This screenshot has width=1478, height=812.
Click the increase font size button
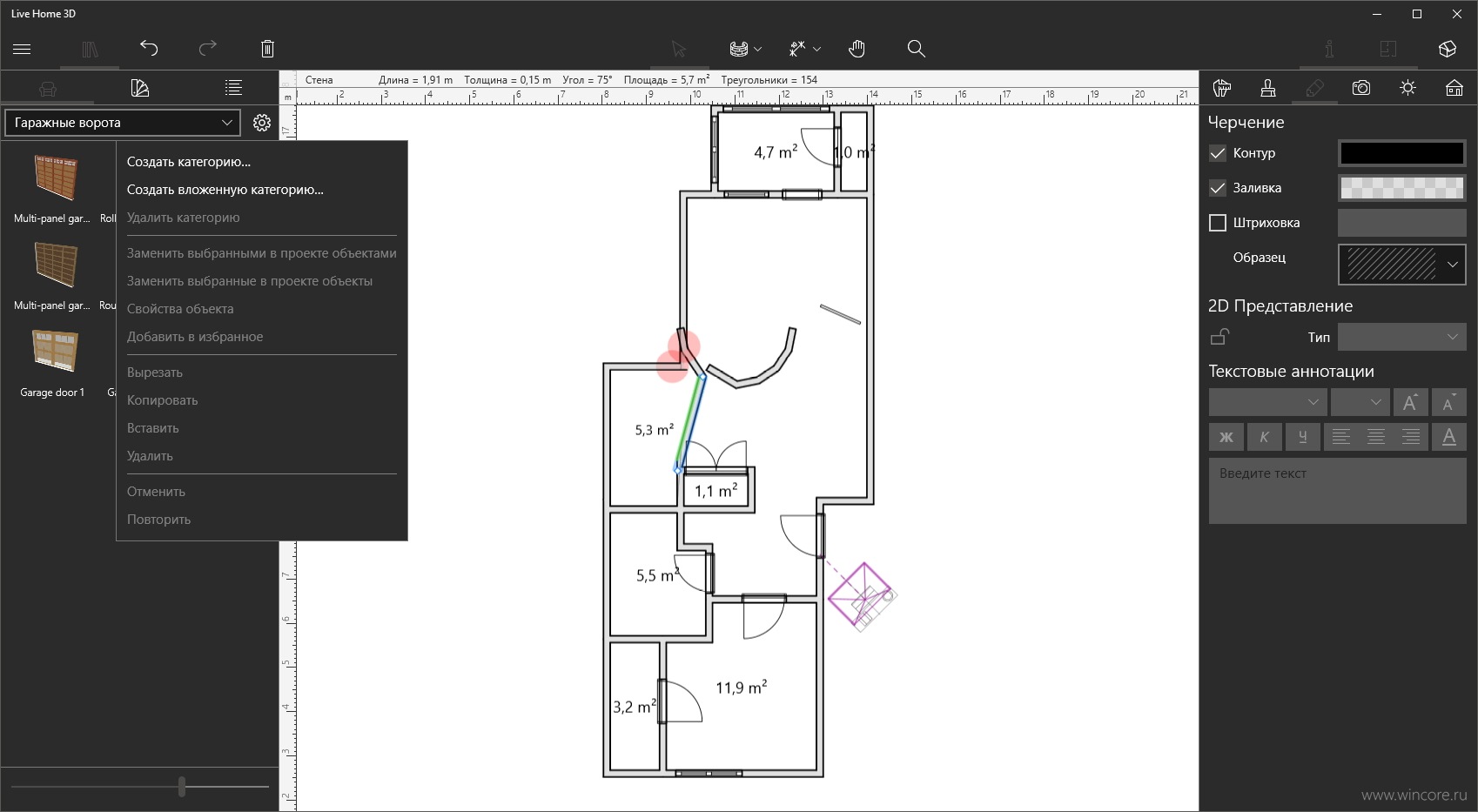[x=1410, y=402]
